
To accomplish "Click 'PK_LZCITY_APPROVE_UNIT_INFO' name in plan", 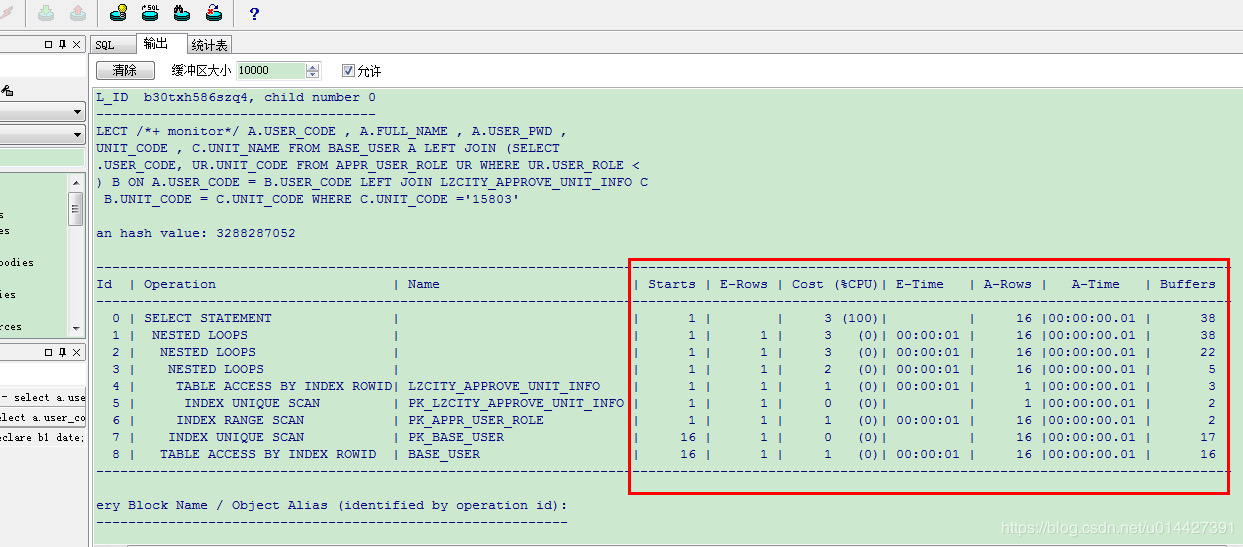I will [516, 403].
